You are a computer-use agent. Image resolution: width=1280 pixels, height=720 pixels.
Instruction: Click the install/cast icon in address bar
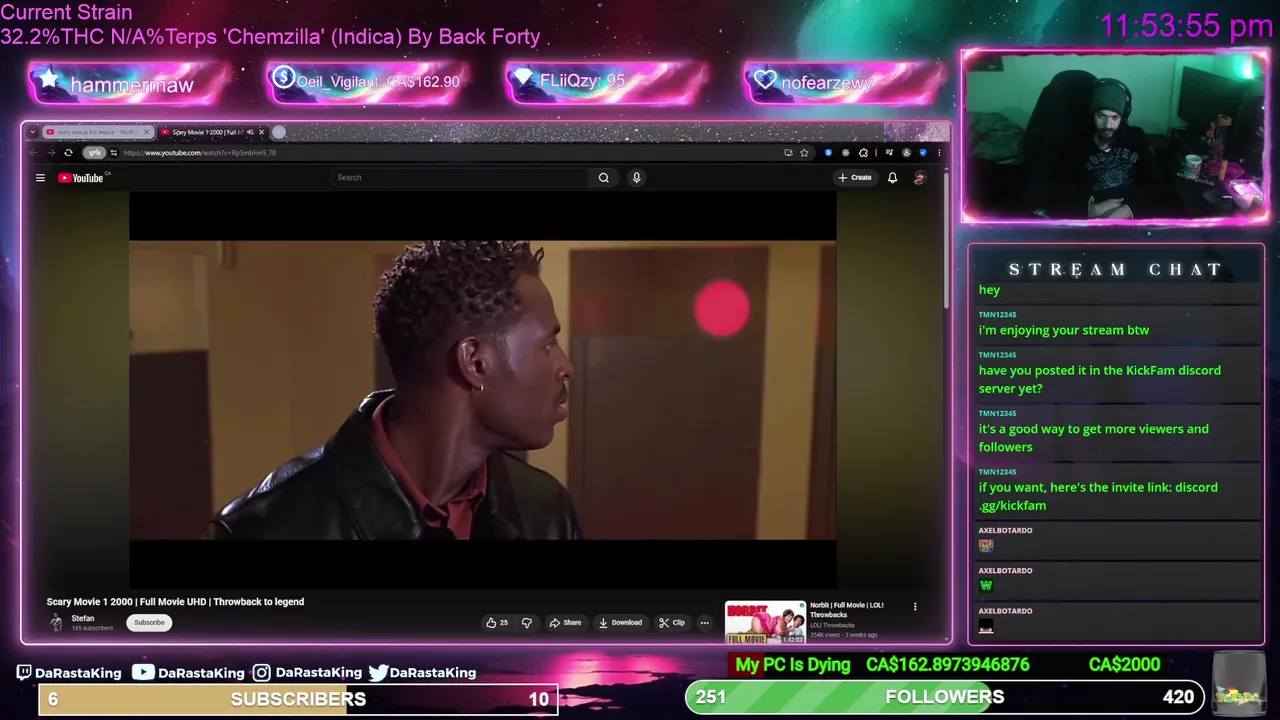click(788, 153)
